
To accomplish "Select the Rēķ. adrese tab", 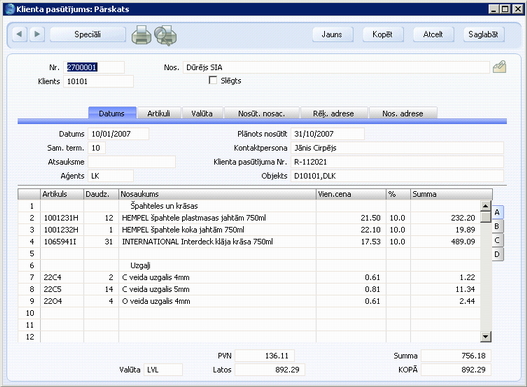I will point(333,113).
